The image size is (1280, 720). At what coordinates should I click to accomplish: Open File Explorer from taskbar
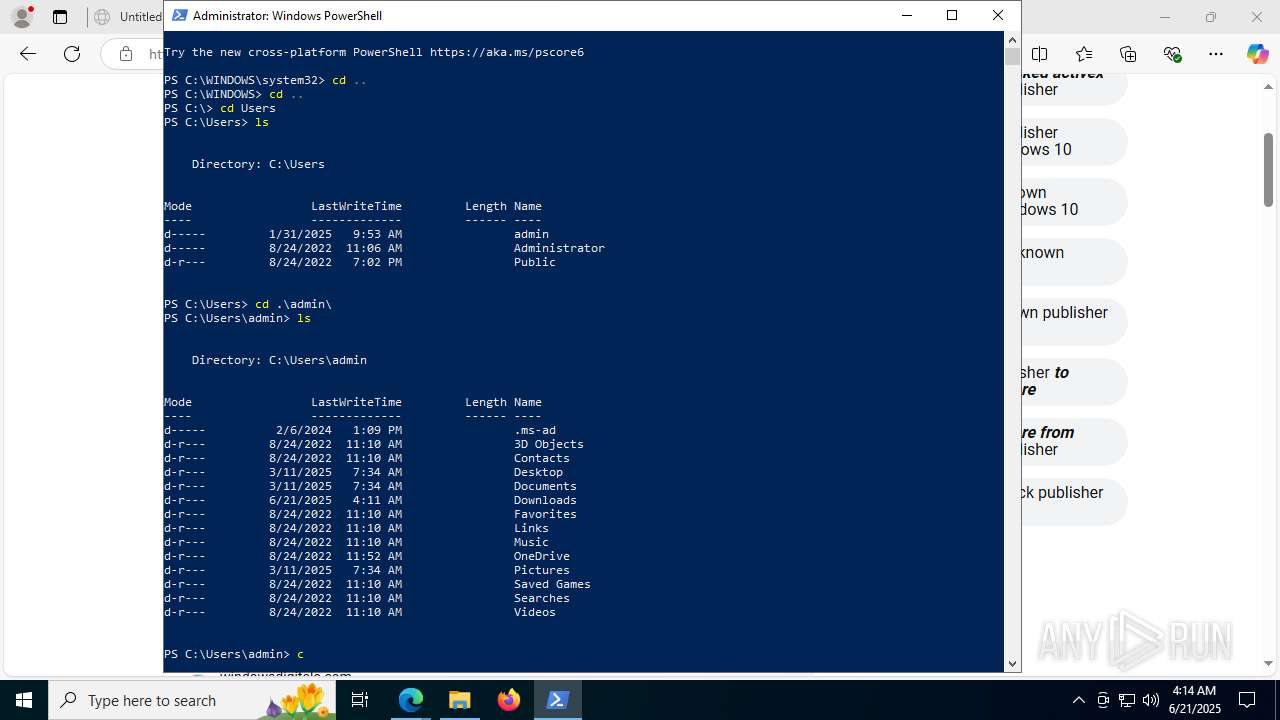(x=460, y=700)
